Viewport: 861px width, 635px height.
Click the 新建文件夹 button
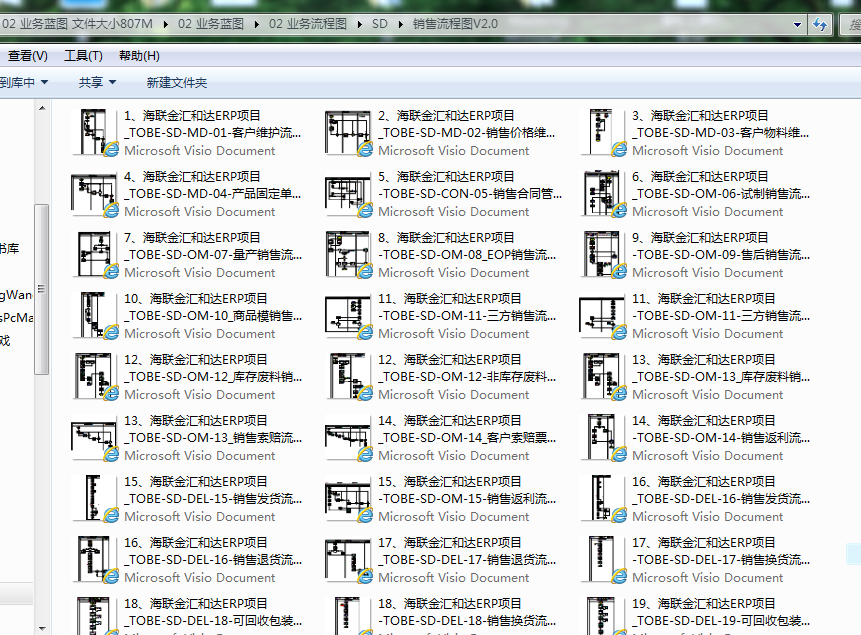177,82
